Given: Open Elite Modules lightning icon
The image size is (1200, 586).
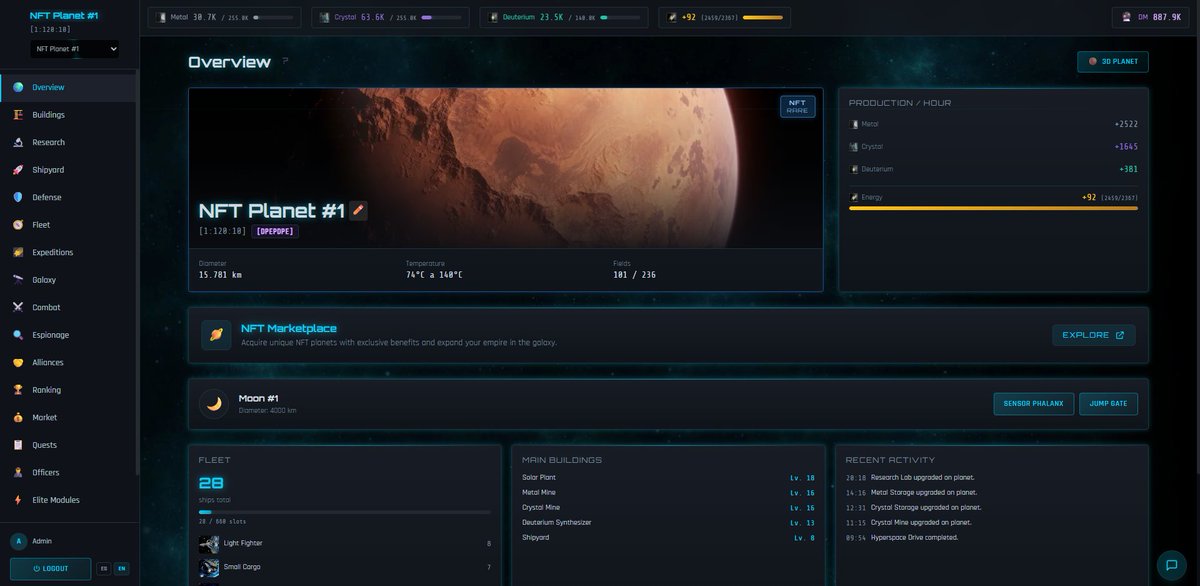Looking at the screenshot, I should [x=17, y=499].
